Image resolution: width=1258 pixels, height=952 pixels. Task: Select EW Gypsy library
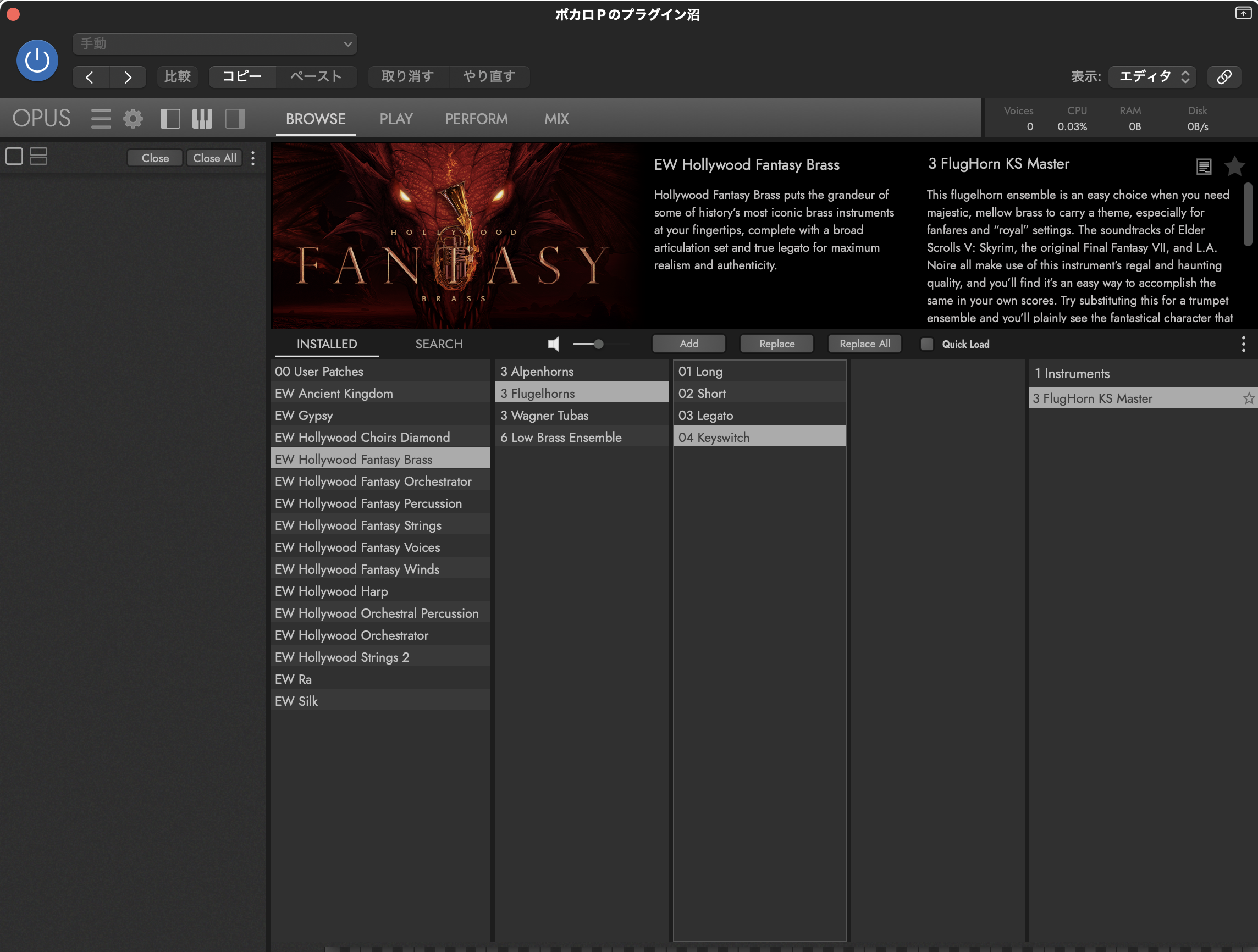coord(380,416)
